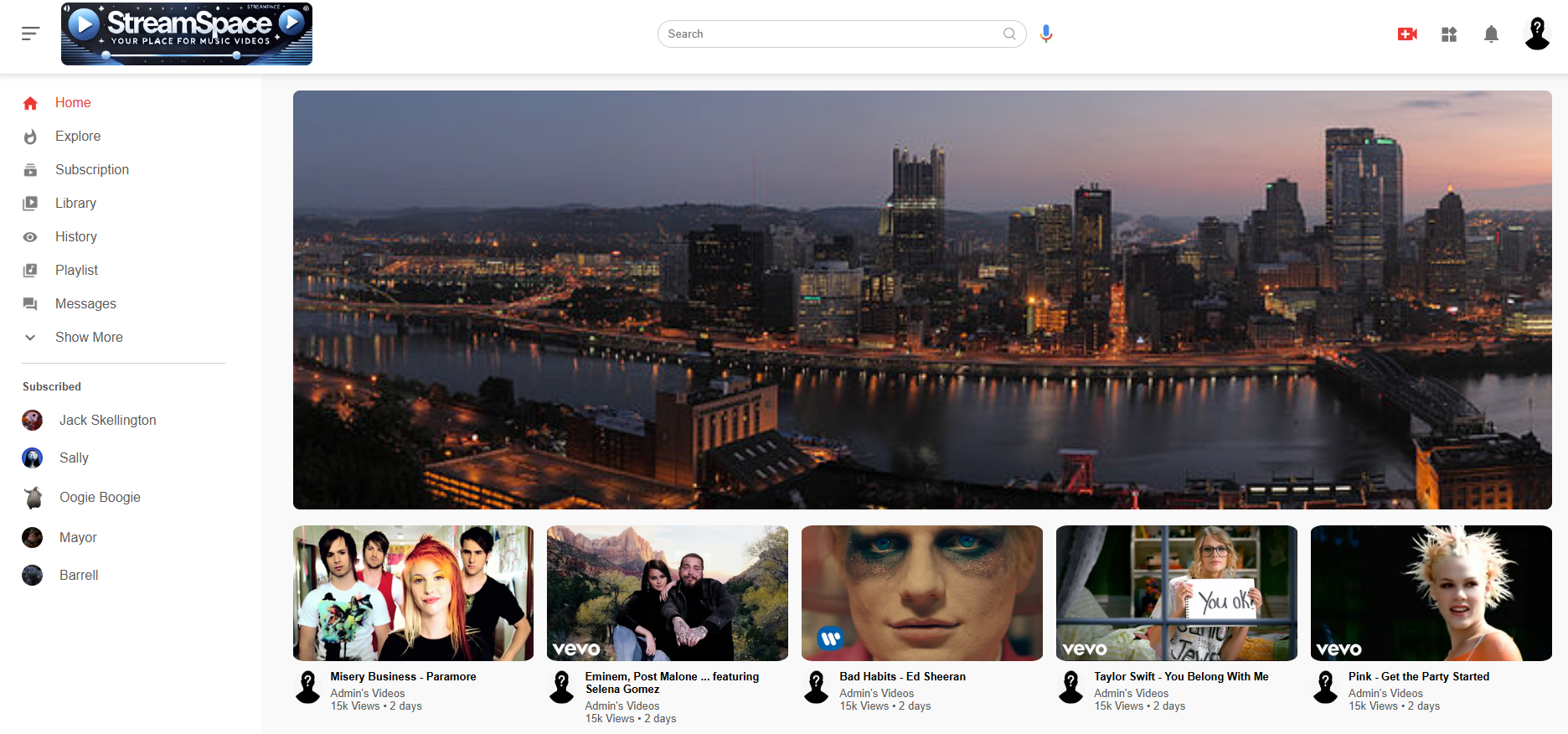Click Admin's Videos under Misery Business
The image size is (1568, 734).
[x=368, y=693]
